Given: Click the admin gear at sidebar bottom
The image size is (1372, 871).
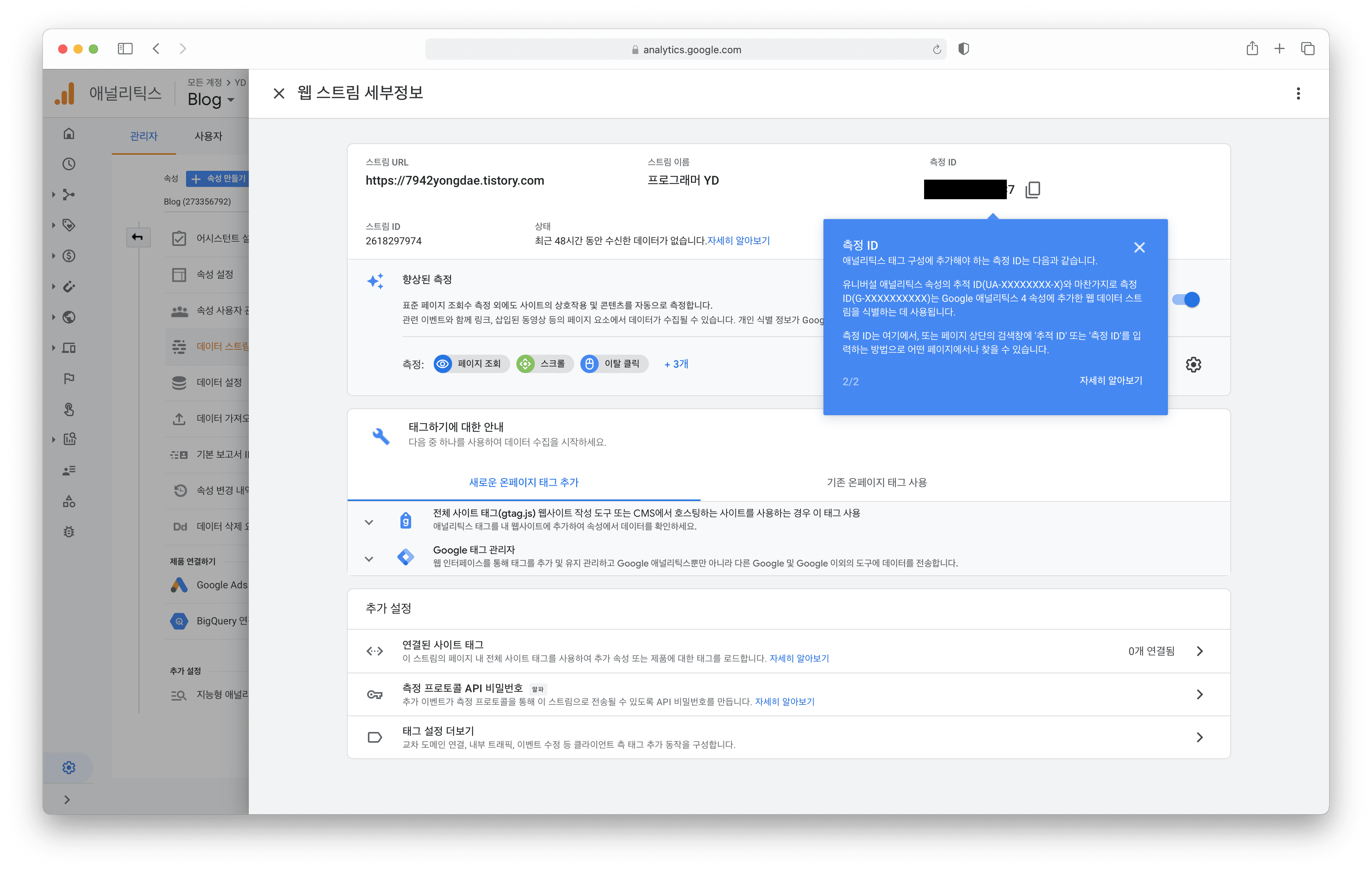Looking at the screenshot, I should [69, 767].
